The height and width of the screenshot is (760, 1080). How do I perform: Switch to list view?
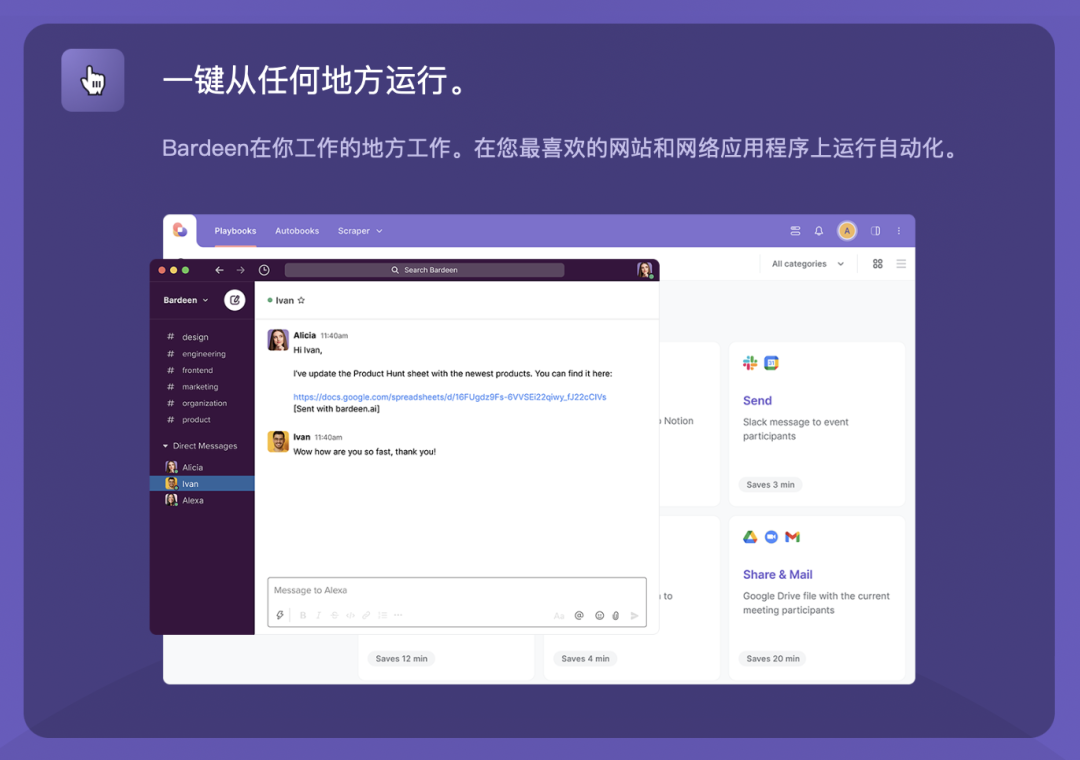900,264
